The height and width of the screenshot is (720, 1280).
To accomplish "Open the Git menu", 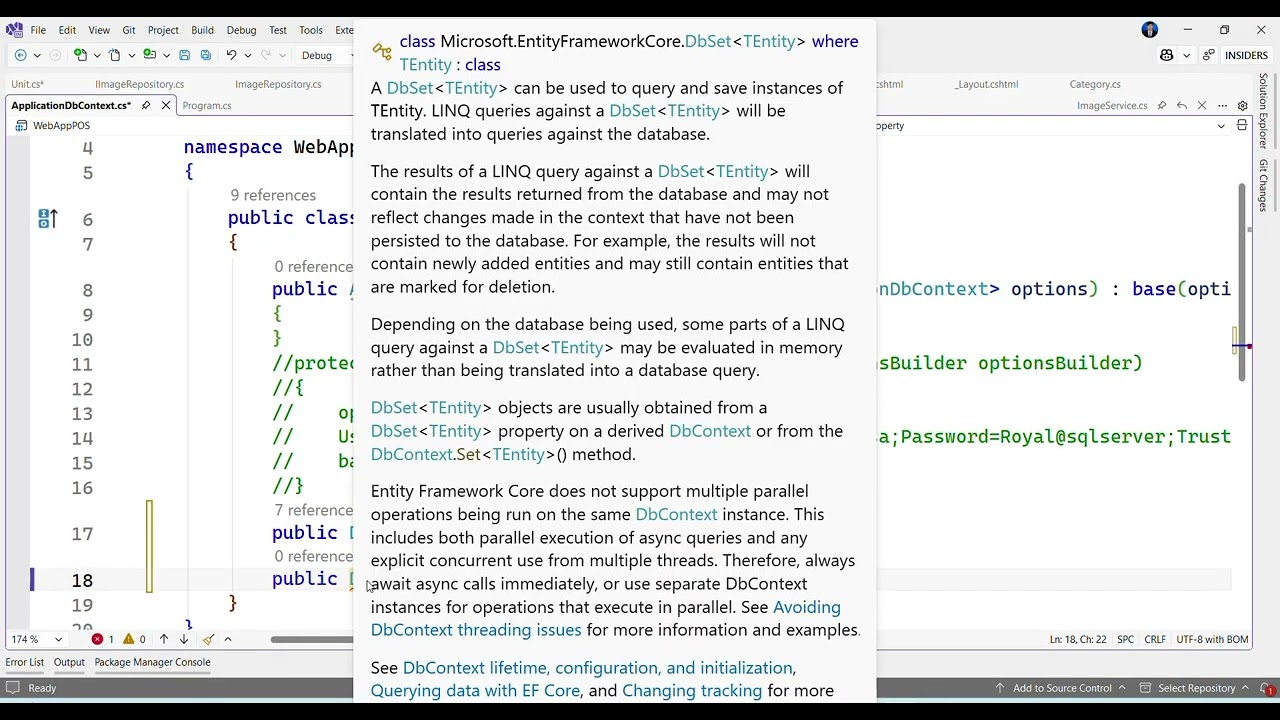I will (129, 30).
